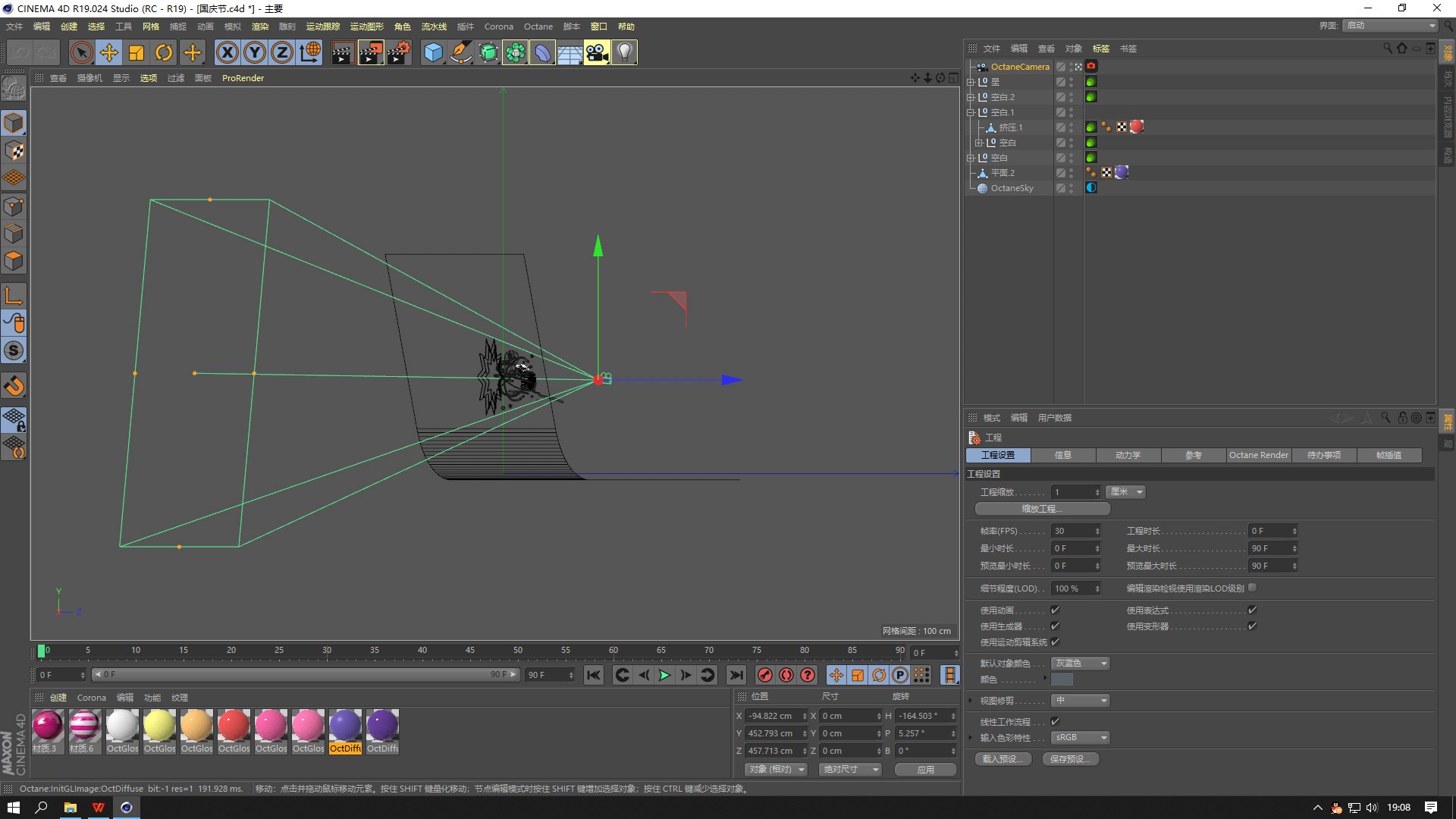Click the 缩放工程... button
The width and height of the screenshot is (1456, 819).
click(x=1043, y=509)
